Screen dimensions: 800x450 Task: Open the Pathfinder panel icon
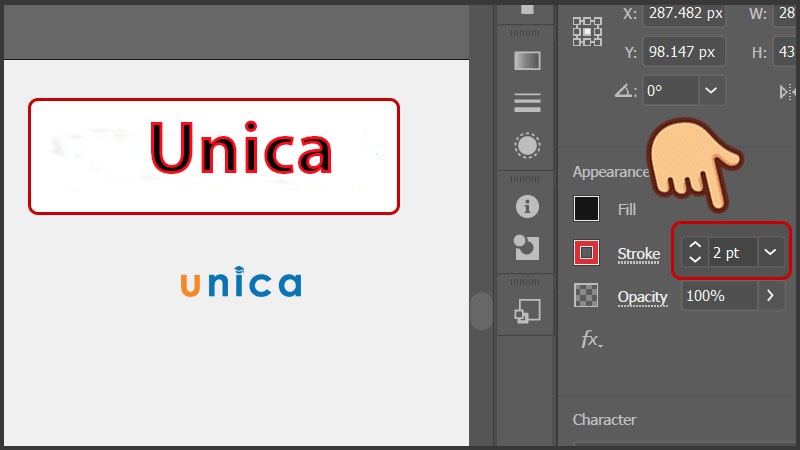pyautogui.click(x=527, y=248)
